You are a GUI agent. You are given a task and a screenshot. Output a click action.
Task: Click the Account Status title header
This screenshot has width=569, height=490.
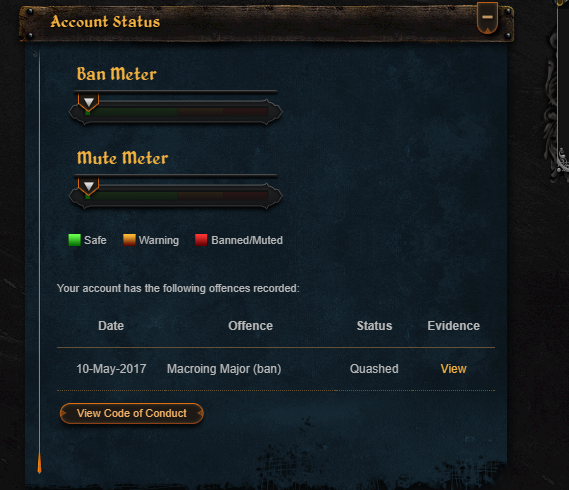105,22
